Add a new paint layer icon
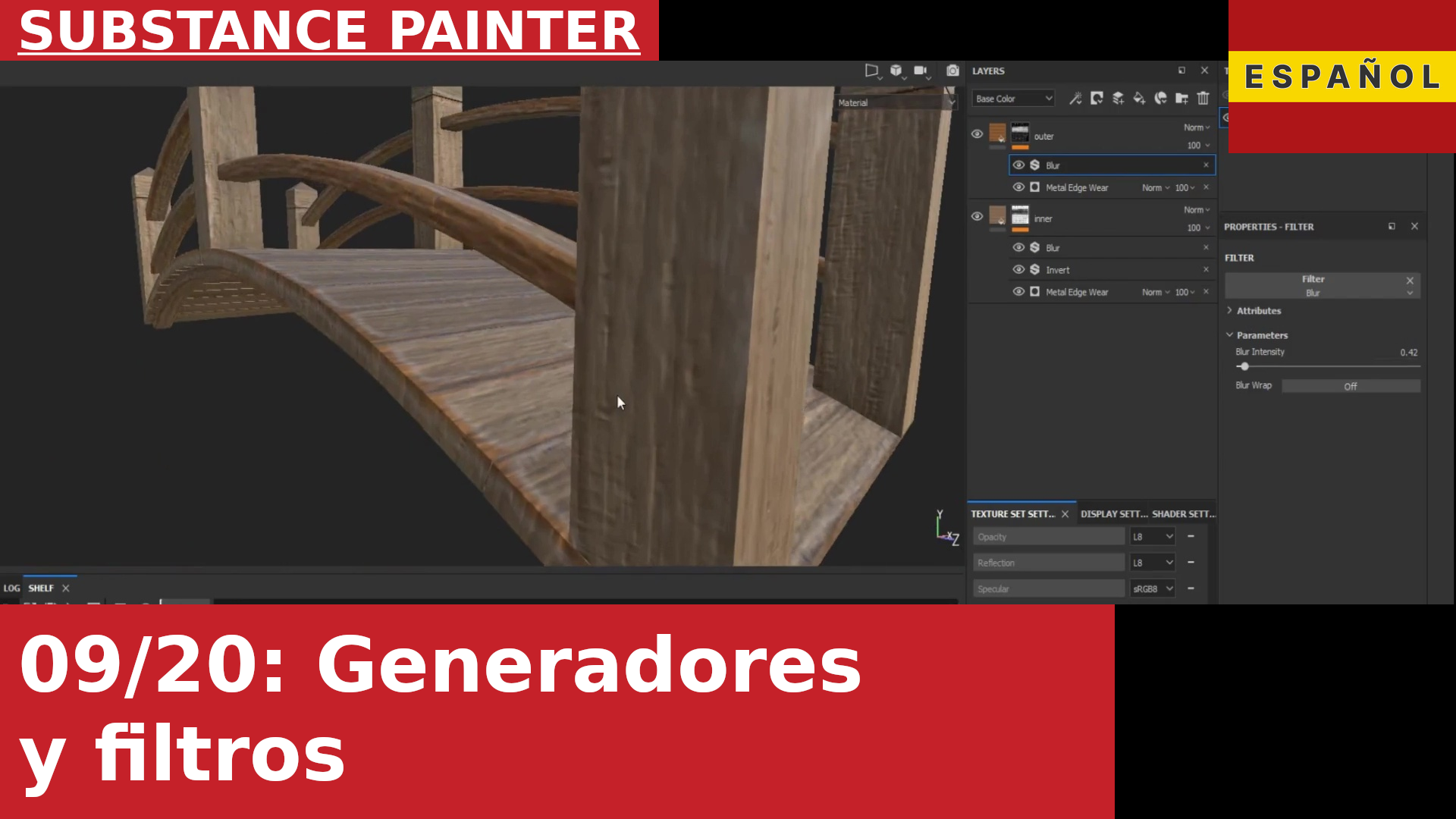1456x819 pixels. 1118,98
